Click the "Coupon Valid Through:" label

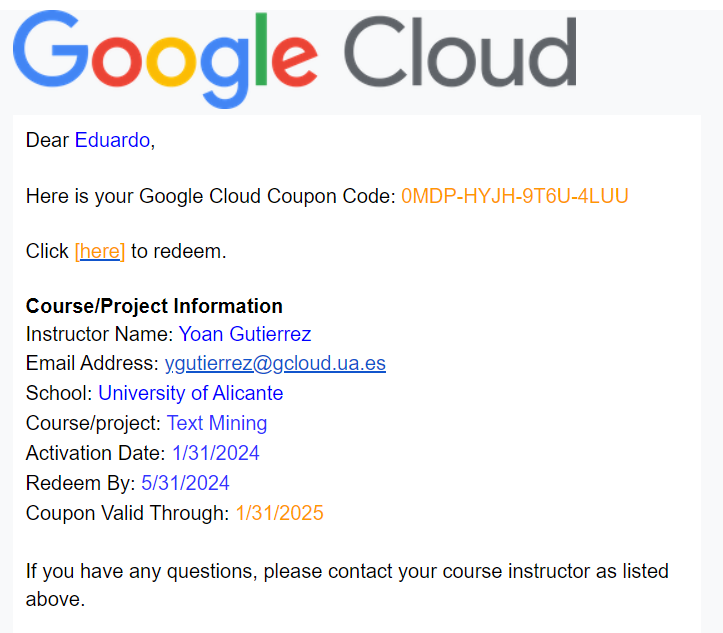pyautogui.click(x=127, y=513)
